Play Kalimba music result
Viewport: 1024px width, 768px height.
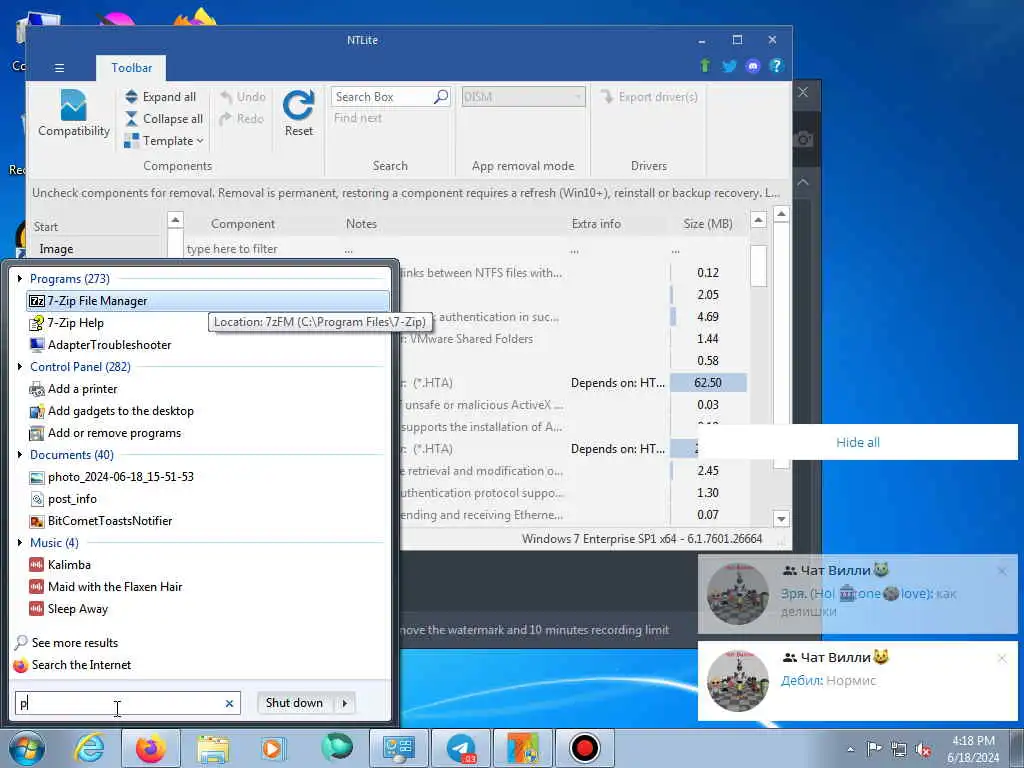click(60, 565)
